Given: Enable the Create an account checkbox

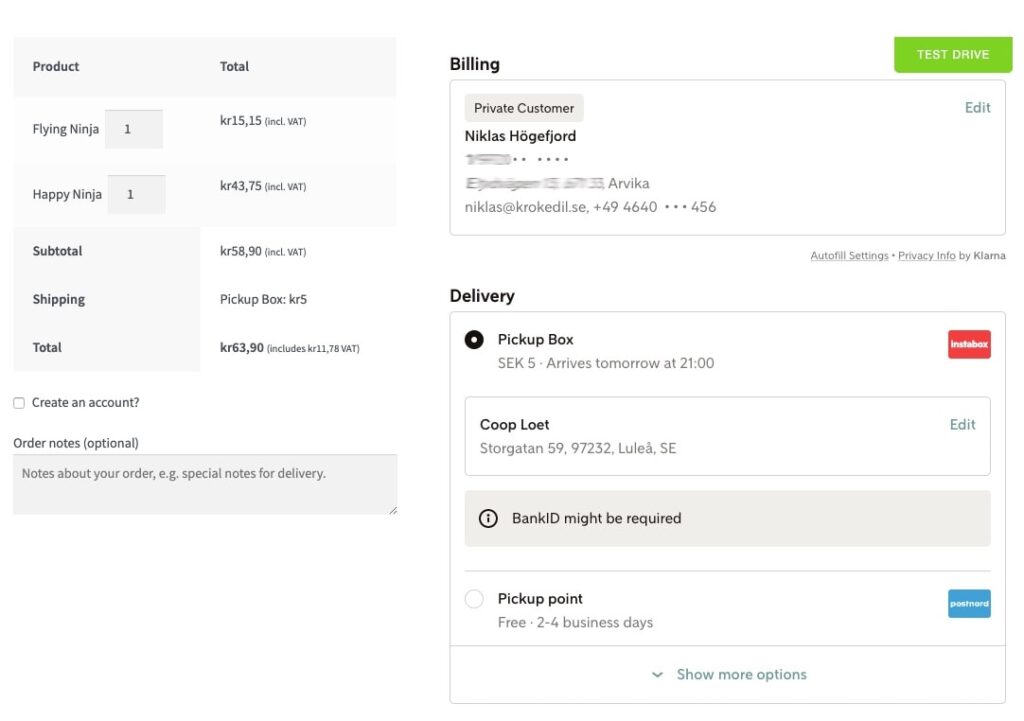Looking at the screenshot, I should point(19,403).
